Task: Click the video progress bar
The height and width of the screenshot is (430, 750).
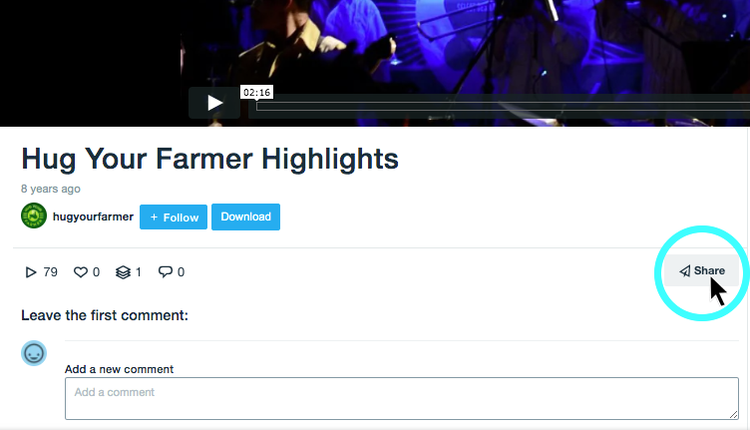Action: pyautogui.click(x=503, y=106)
